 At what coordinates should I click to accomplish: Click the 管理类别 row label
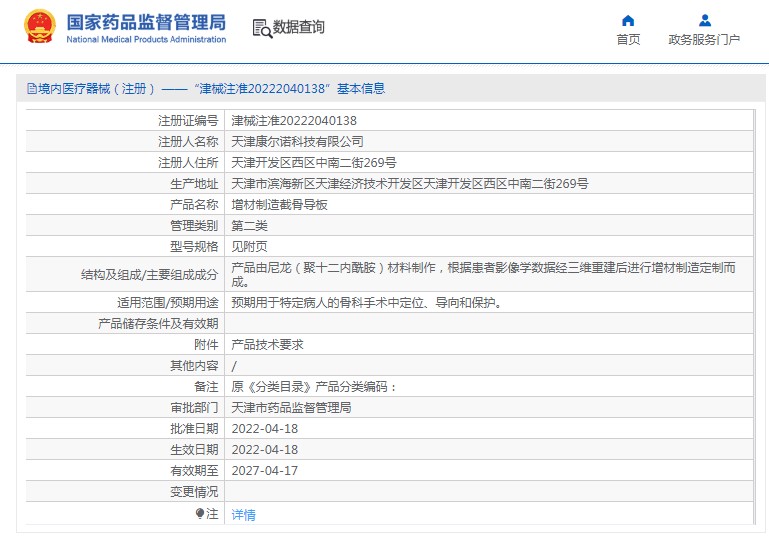tap(194, 226)
